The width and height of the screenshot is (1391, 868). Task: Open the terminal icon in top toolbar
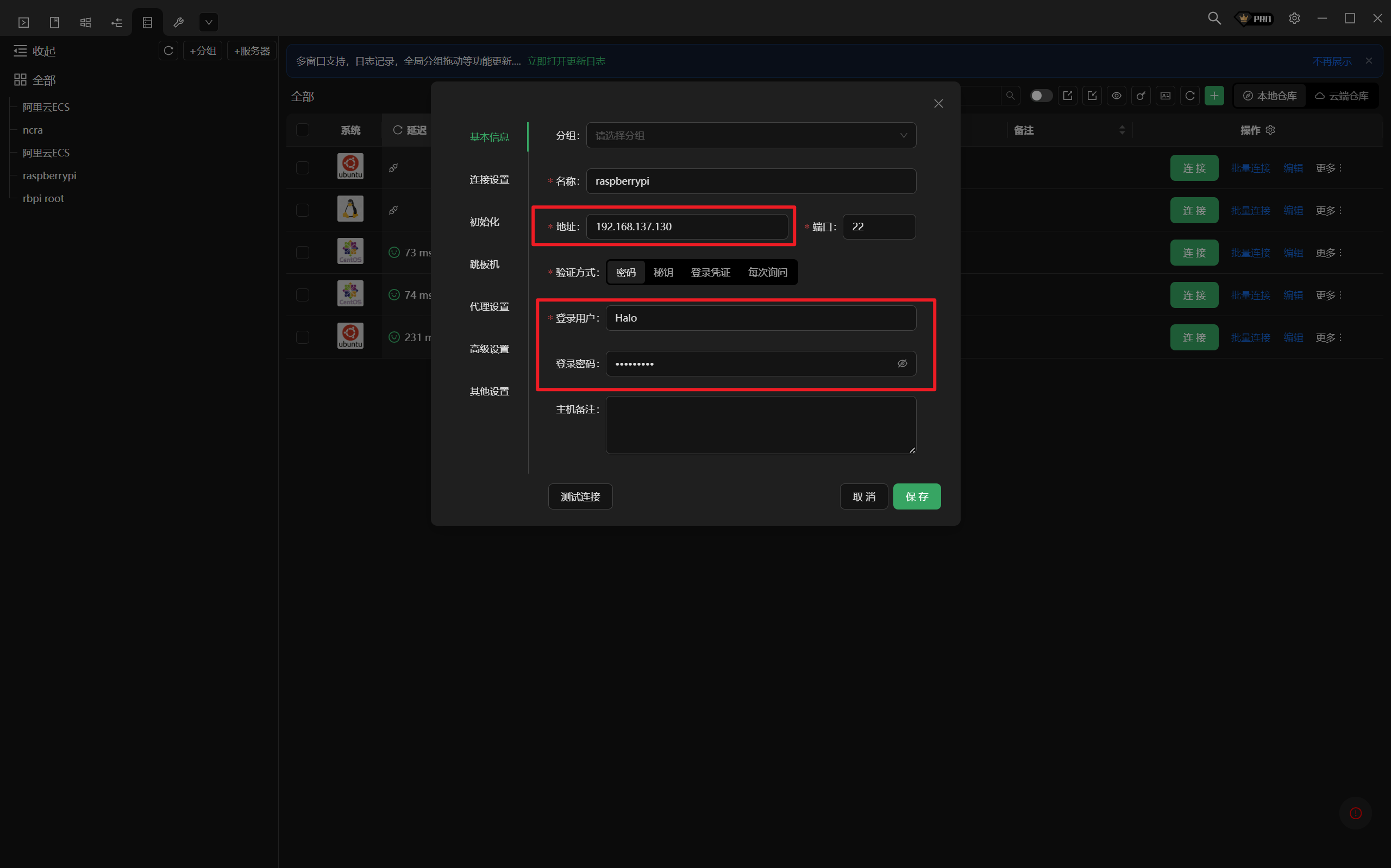click(23, 22)
